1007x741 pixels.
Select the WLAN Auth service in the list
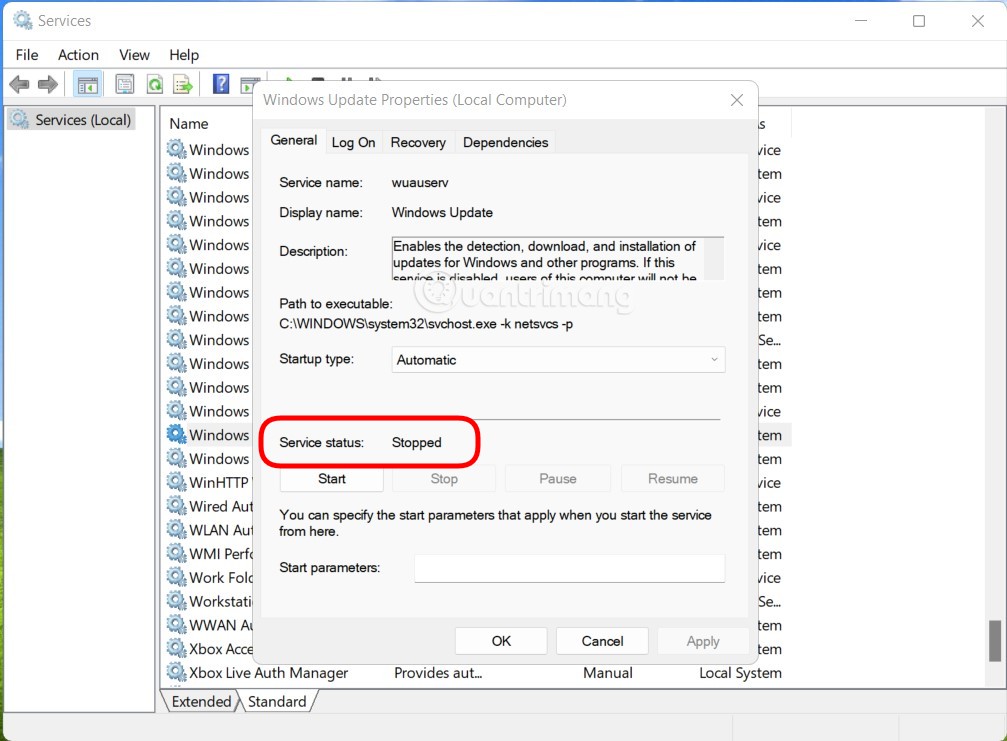click(210, 530)
